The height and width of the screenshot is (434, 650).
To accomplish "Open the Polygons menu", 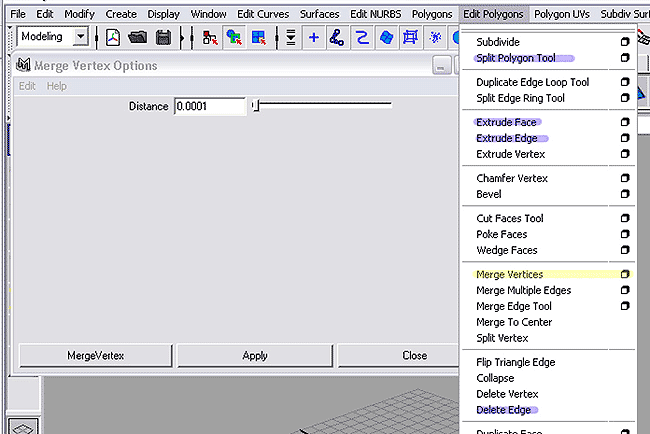I will point(432,14).
